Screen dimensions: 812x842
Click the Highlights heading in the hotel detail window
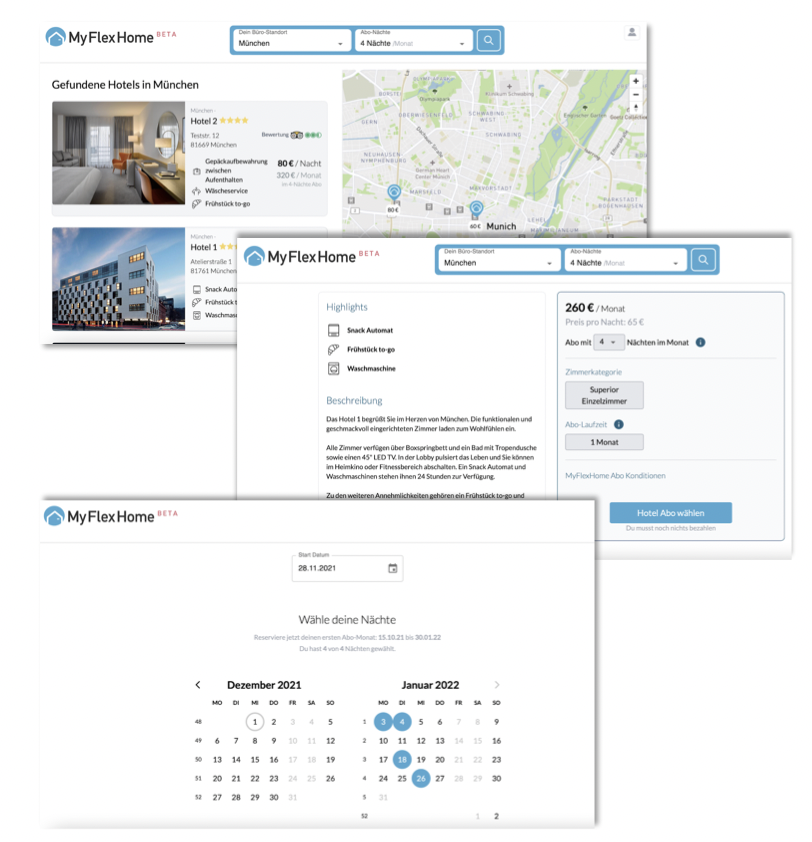pyautogui.click(x=347, y=307)
